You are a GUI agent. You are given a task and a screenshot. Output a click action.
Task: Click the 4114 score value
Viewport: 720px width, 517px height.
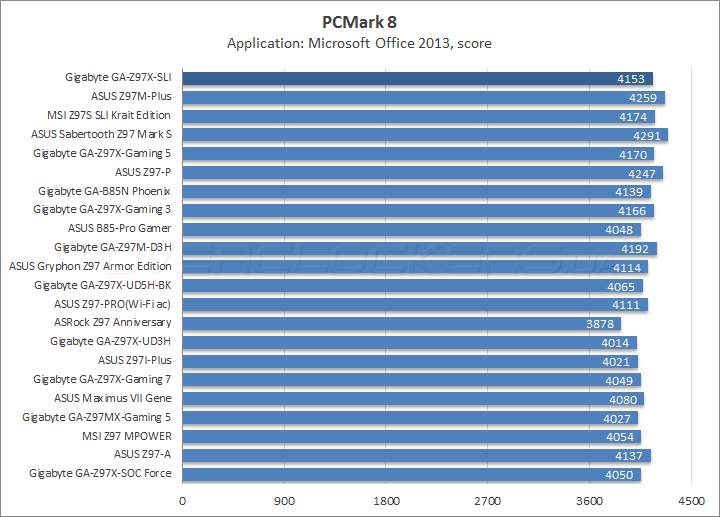pos(626,268)
